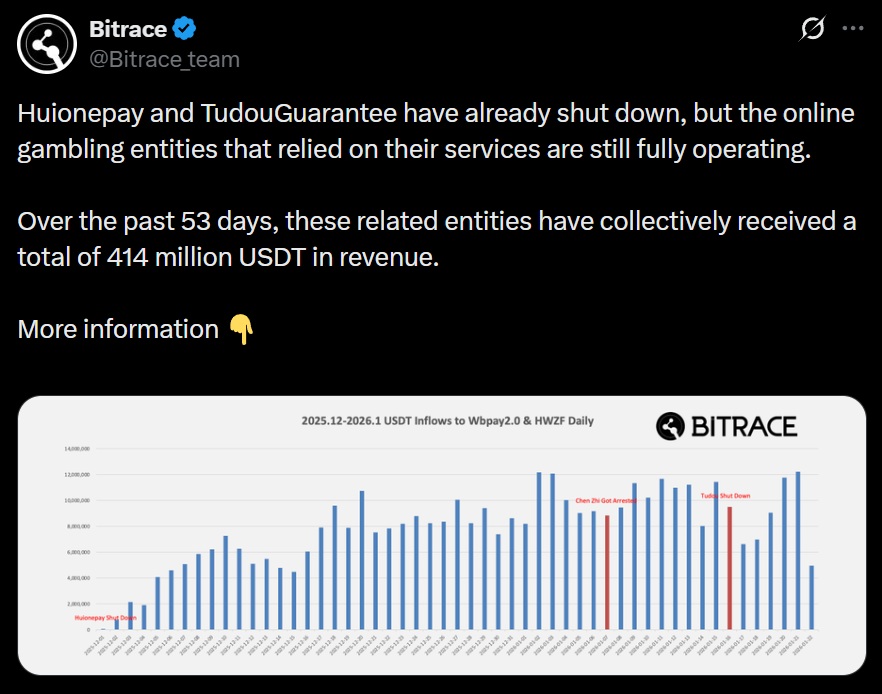Click the Grok slashed-circle icon top right

pos(810,30)
